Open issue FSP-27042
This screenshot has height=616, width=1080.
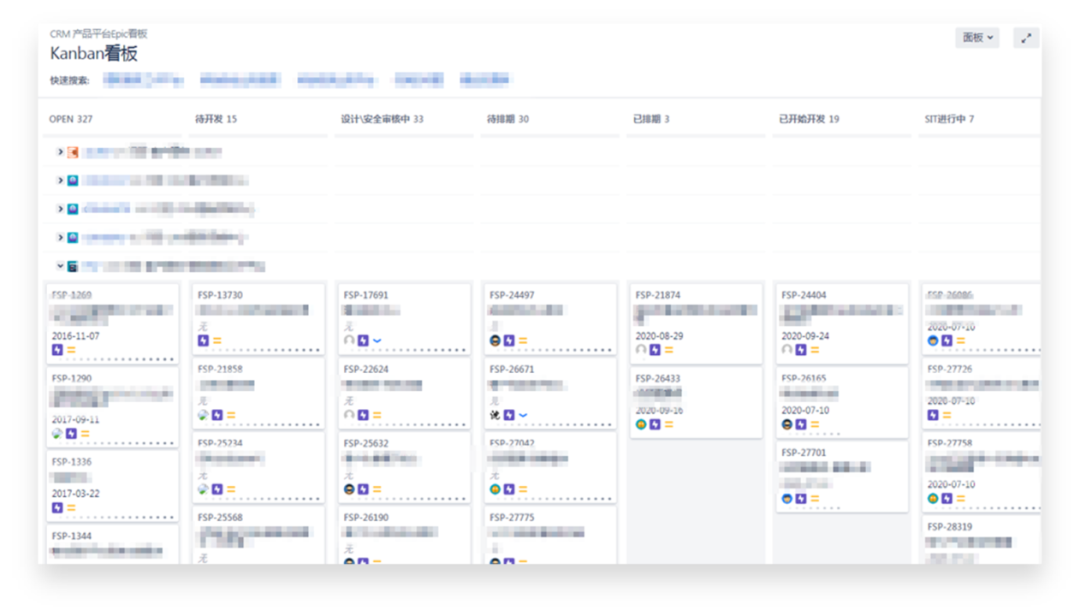pyautogui.click(x=512, y=443)
